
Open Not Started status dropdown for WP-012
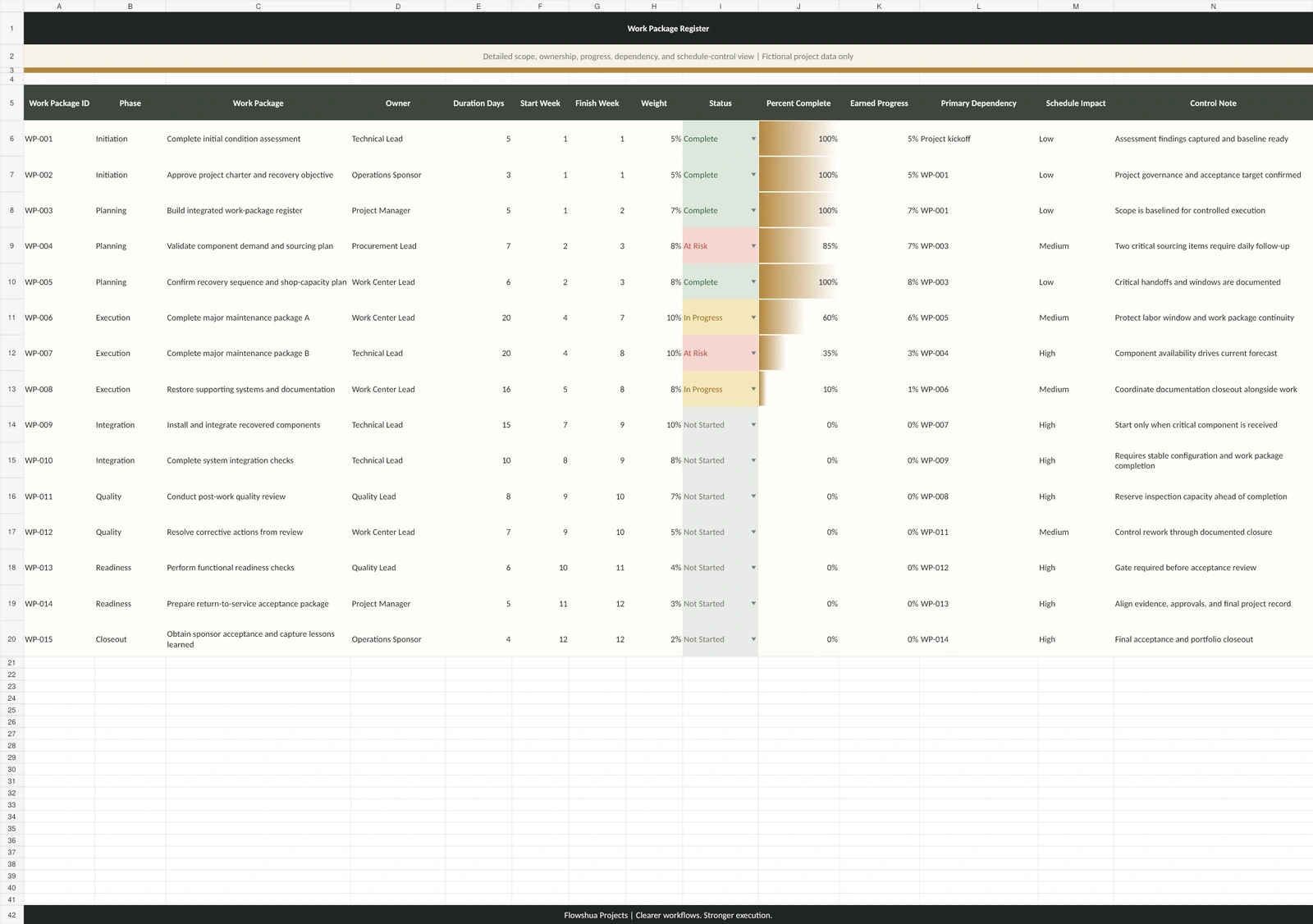(753, 532)
